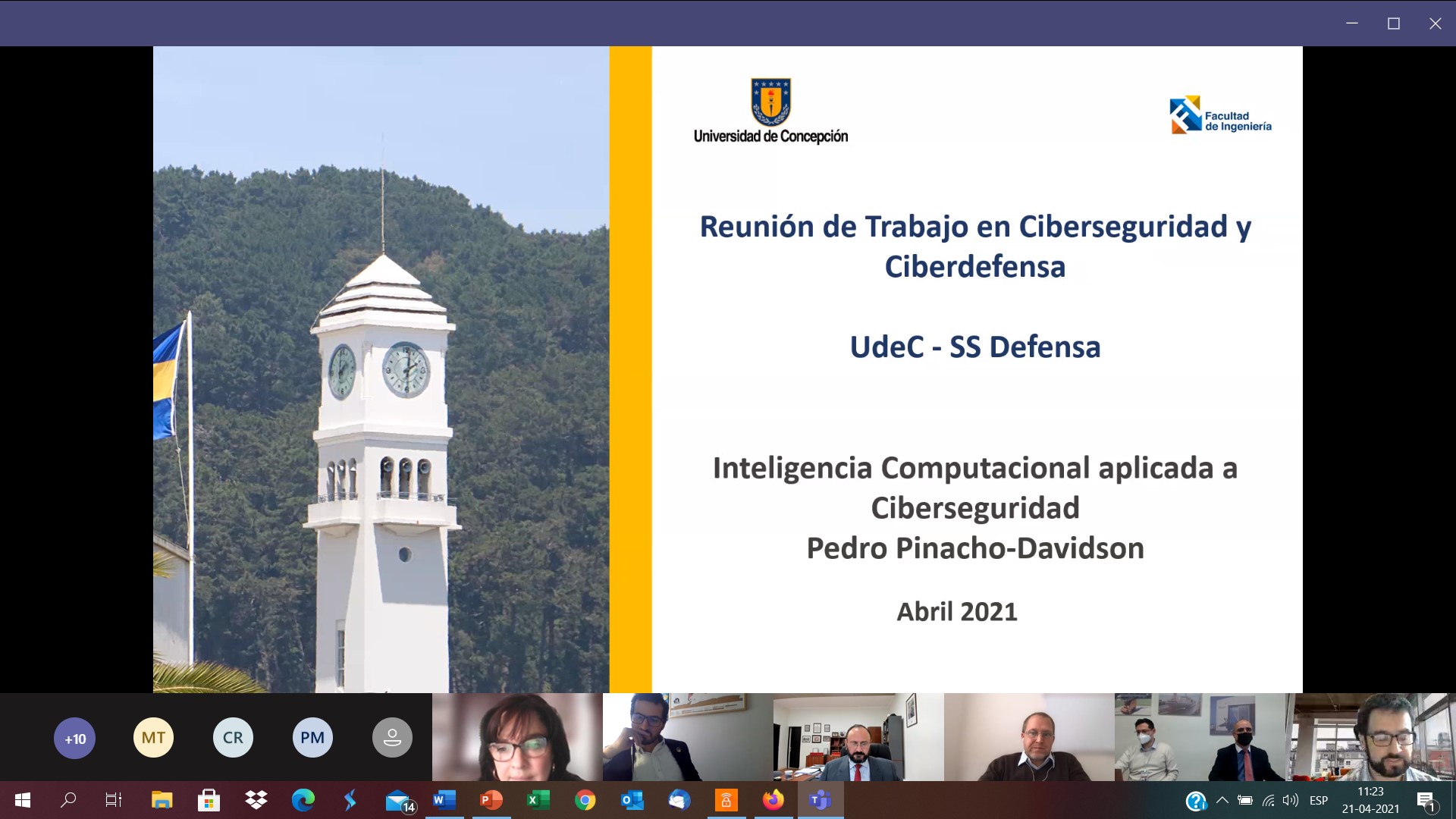Select video of man resting chin on hand
Screen dimensions: 1456x819
(688, 737)
